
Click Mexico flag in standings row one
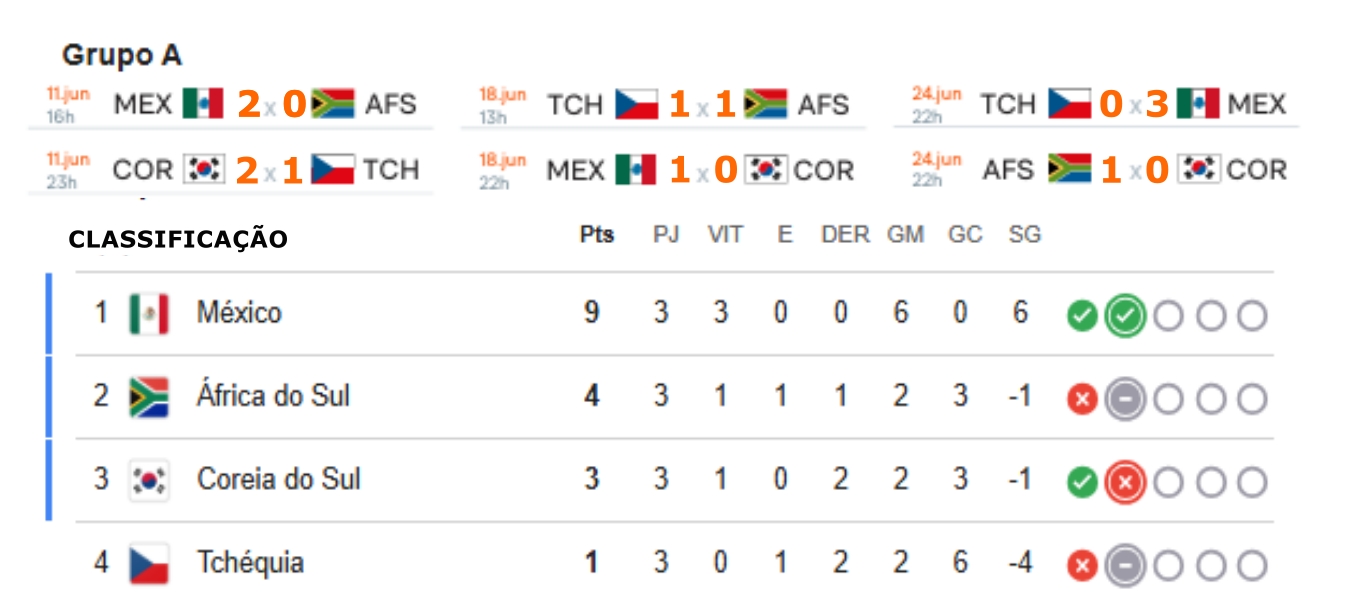149,314
